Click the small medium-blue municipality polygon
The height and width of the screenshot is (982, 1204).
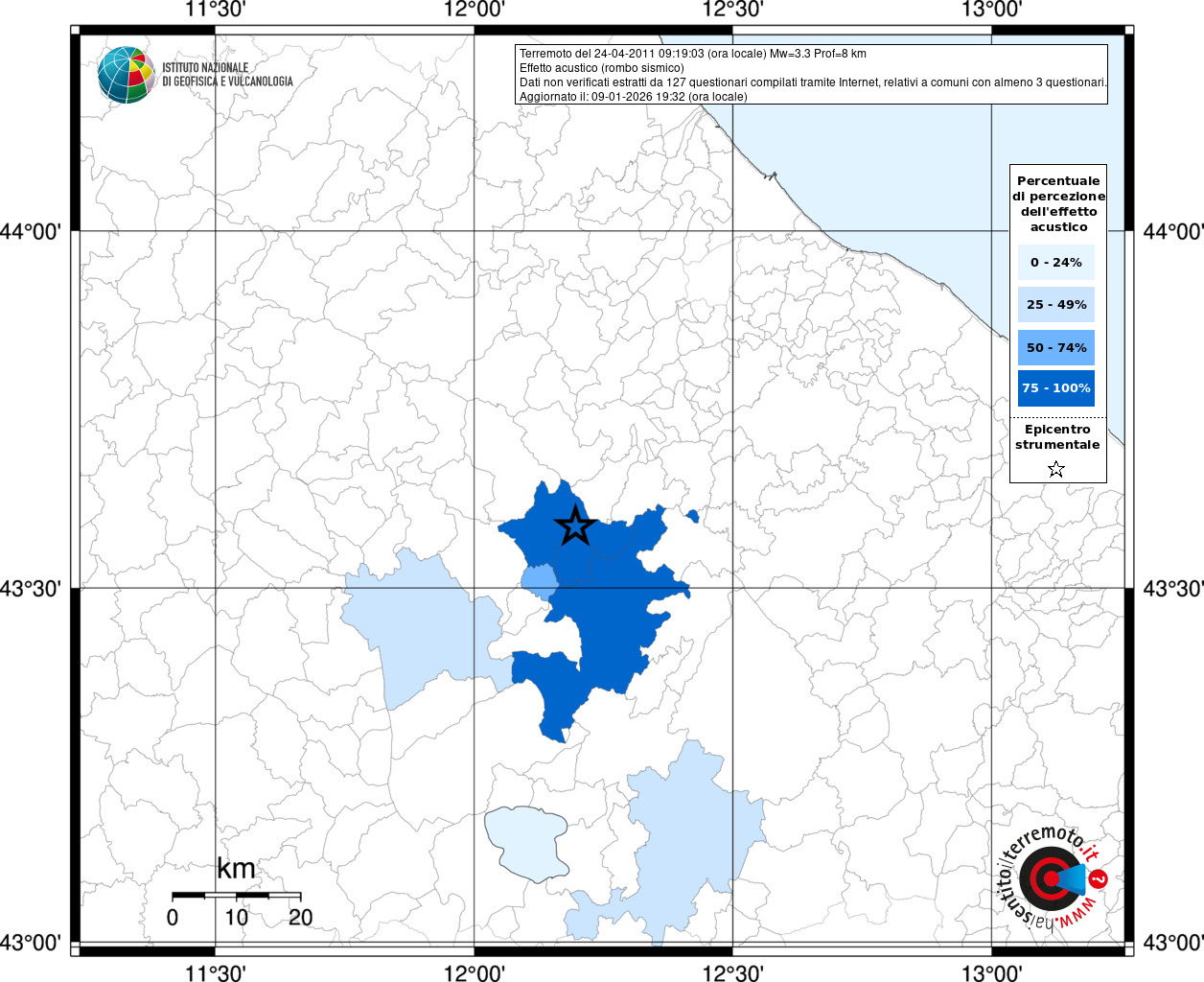pos(539,581)
